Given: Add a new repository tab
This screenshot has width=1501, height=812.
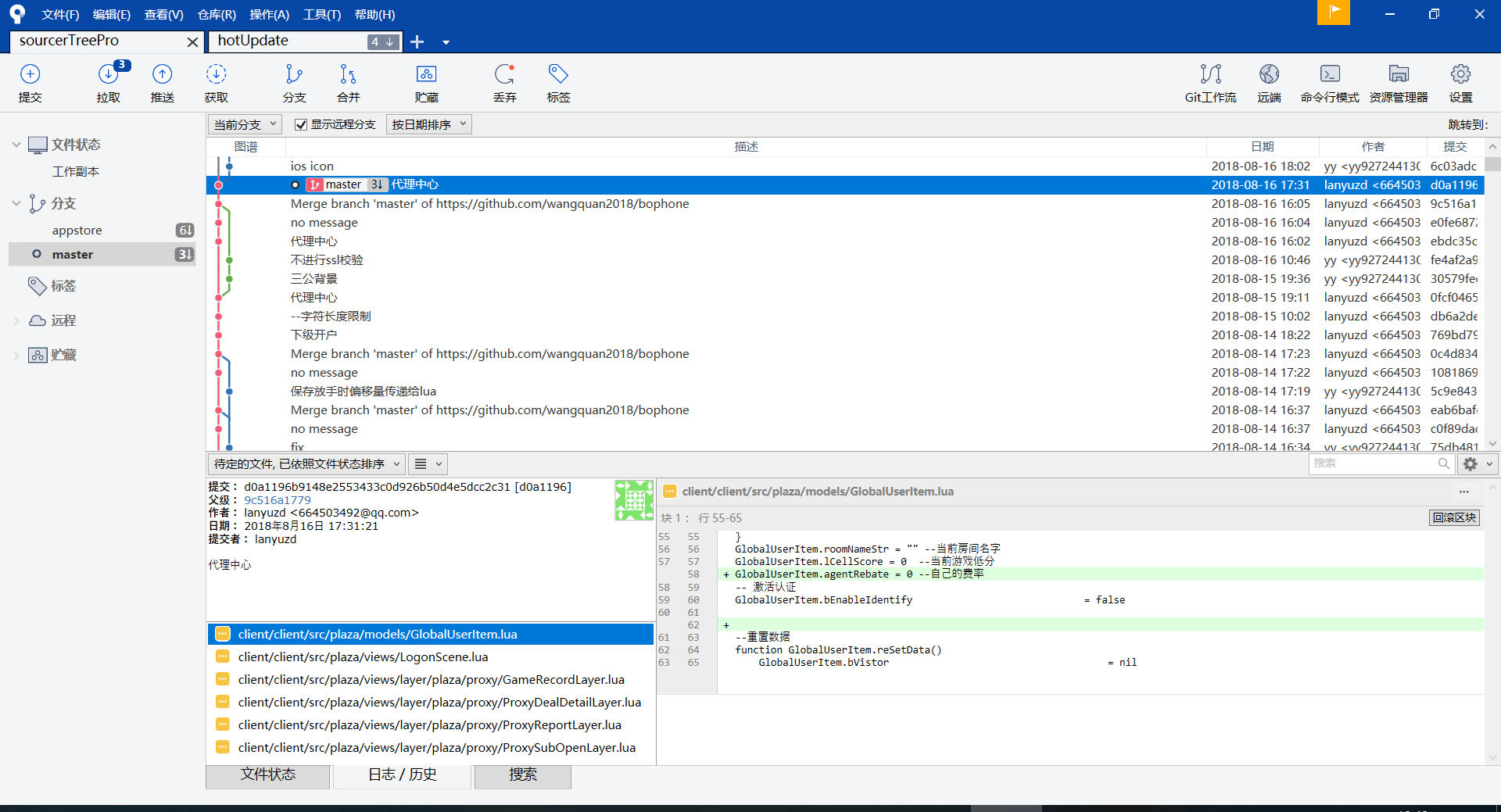Looking at the screenshot, I should [x=417, y=41].
